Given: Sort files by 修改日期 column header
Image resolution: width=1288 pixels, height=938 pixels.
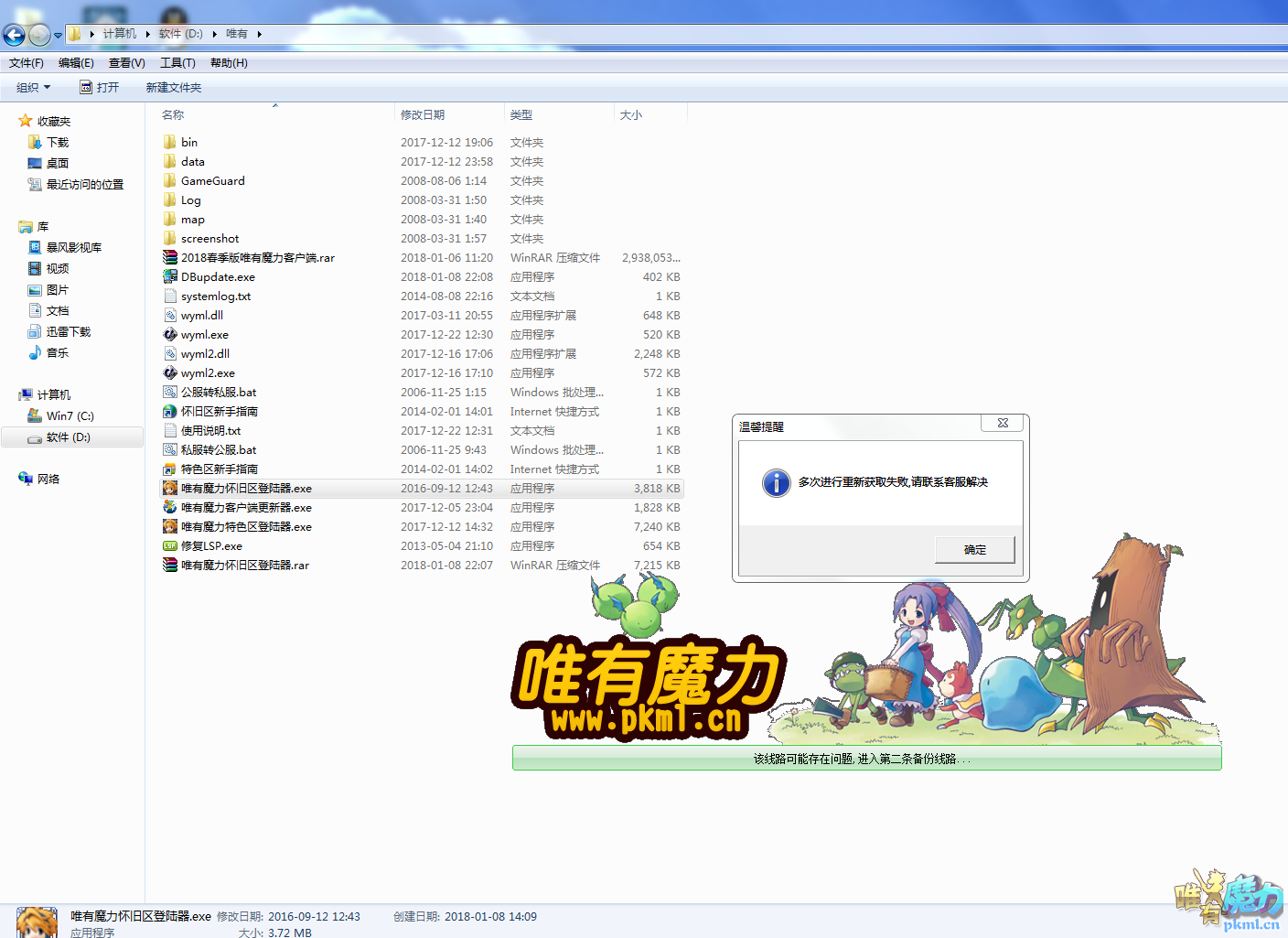Looking at the screenshot, I should (423, 115).
